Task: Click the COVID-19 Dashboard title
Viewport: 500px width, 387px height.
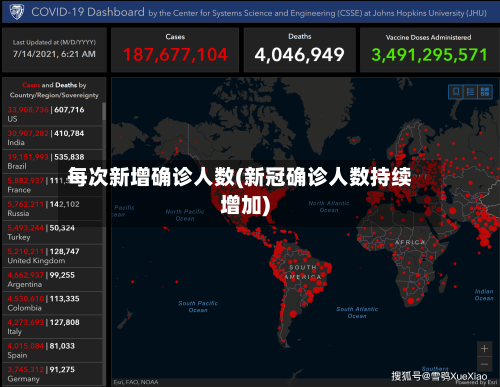Action: [88, 12]
